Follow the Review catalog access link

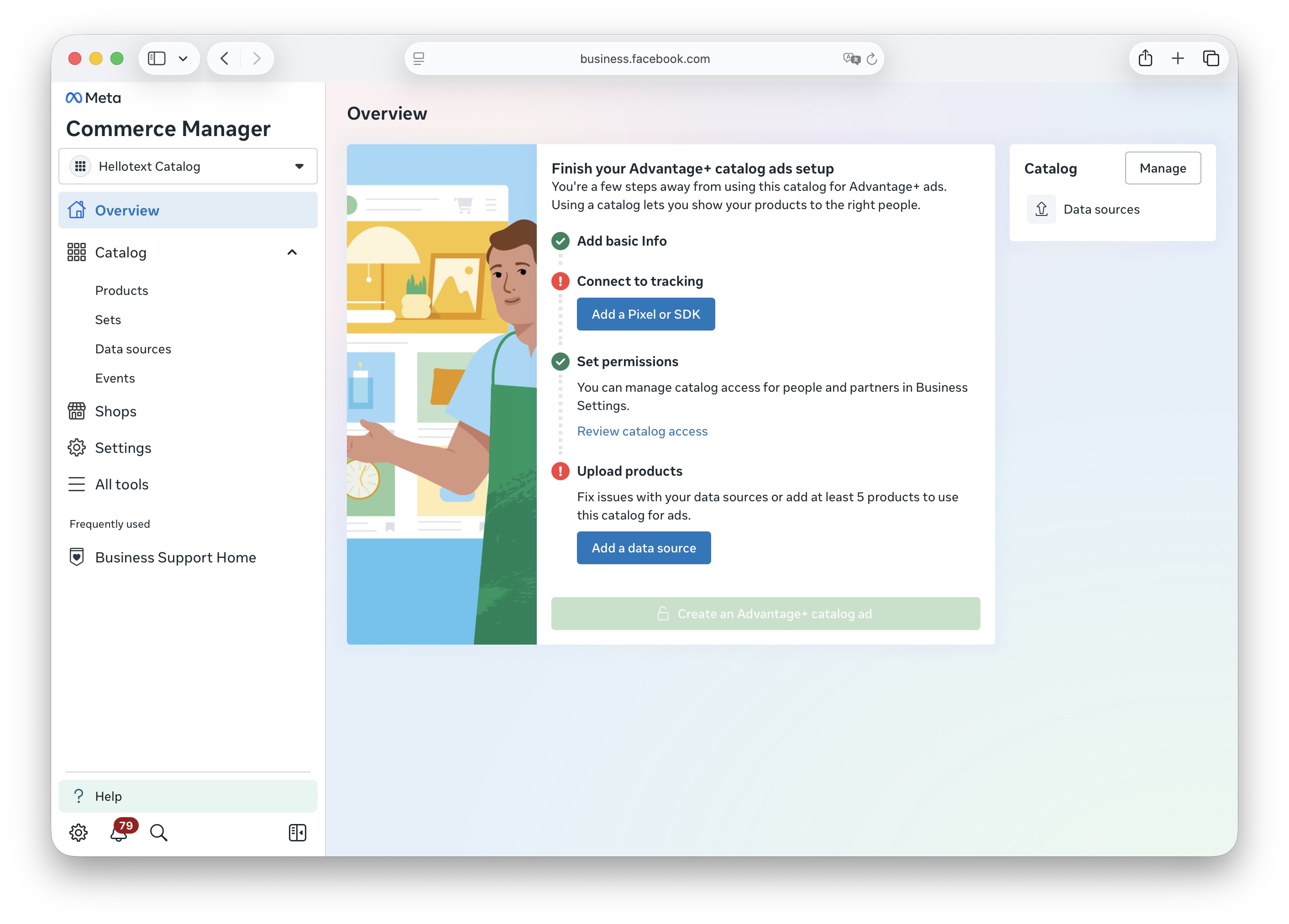[x=642, y=431]
